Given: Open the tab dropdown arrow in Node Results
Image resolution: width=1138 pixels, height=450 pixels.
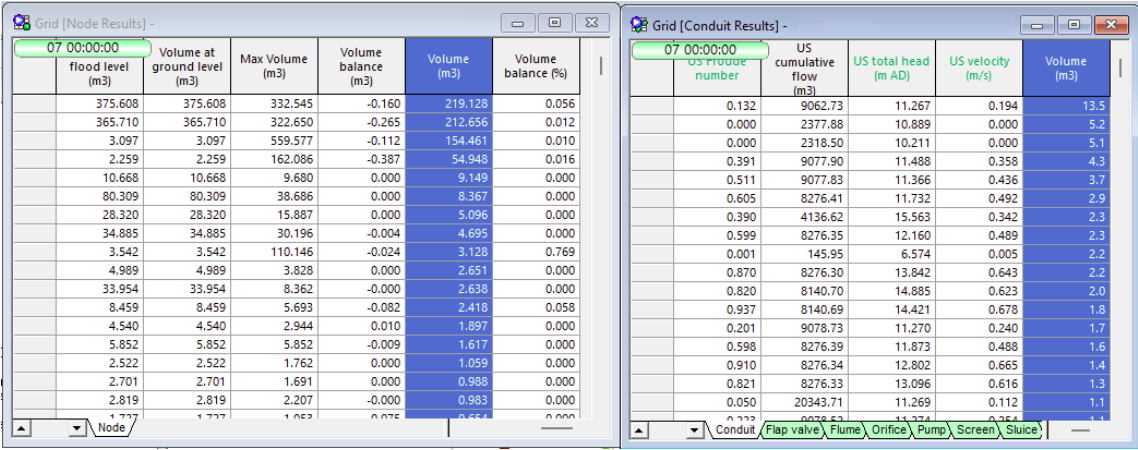Looking at the screenshot, I should coord(78,429).
